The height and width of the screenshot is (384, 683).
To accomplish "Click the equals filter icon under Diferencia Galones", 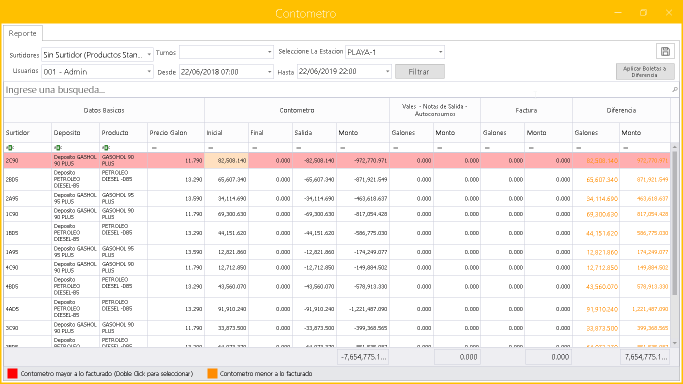I will [x=578, y=148].
